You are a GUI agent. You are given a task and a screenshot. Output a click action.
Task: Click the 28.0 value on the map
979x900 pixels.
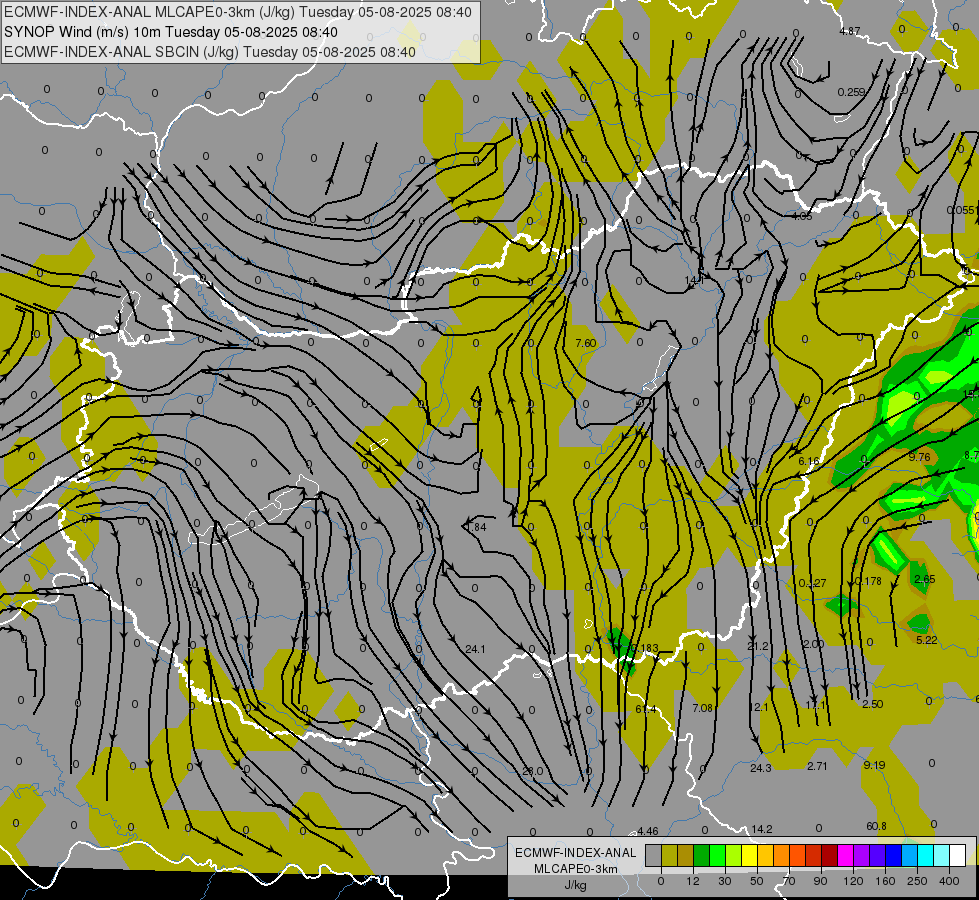pyautogui.click(x=533, y=771)
